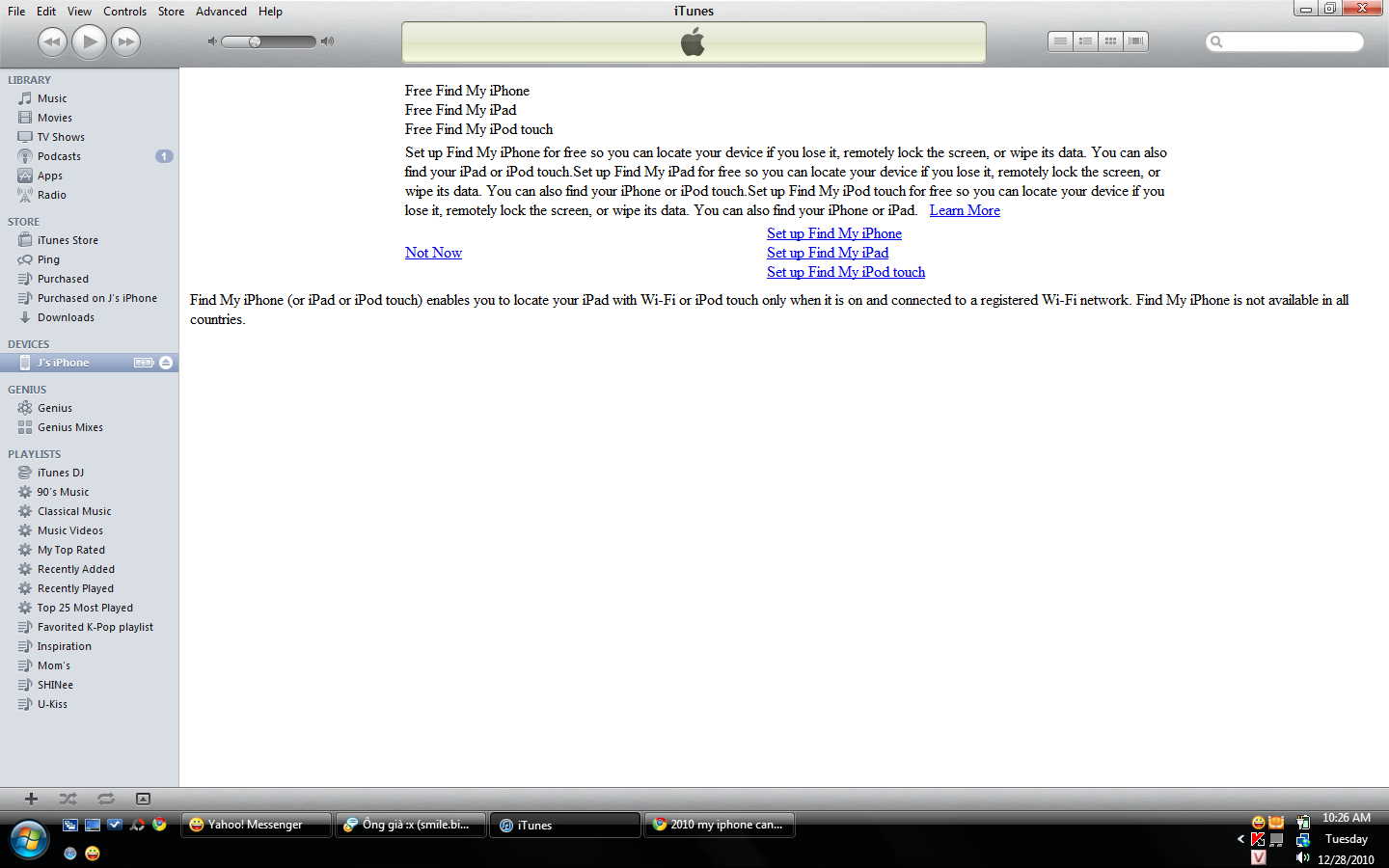Click the Learn More link
1389x868 pixels.
[965, 210]
